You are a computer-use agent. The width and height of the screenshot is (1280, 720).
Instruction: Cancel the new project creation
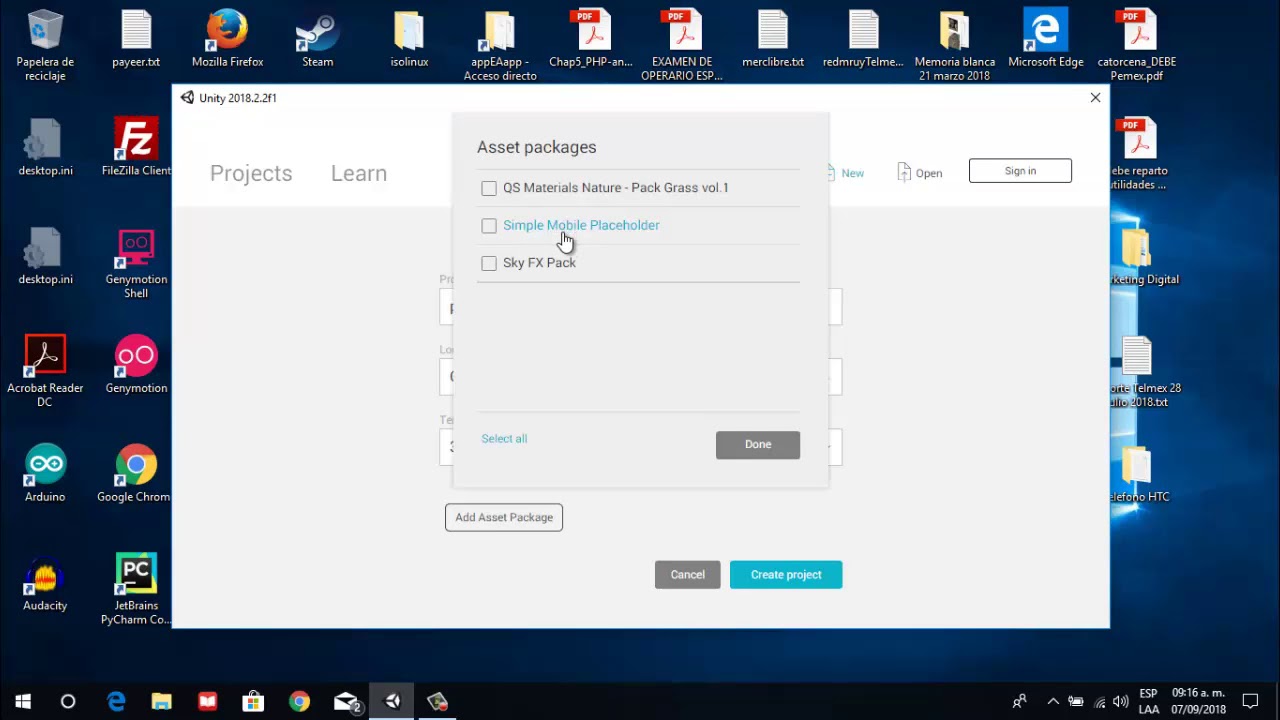coord(687,575)
